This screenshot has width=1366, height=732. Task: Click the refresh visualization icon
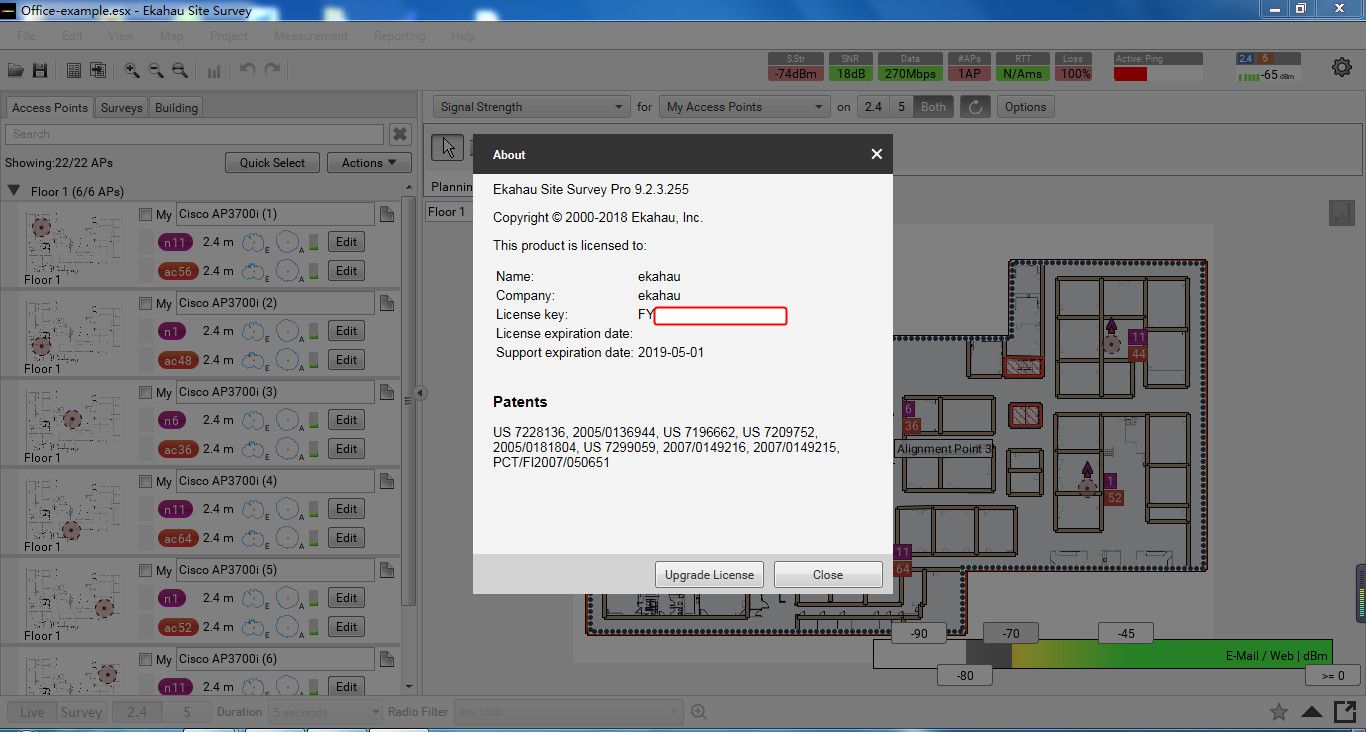[x=975, y=107]
